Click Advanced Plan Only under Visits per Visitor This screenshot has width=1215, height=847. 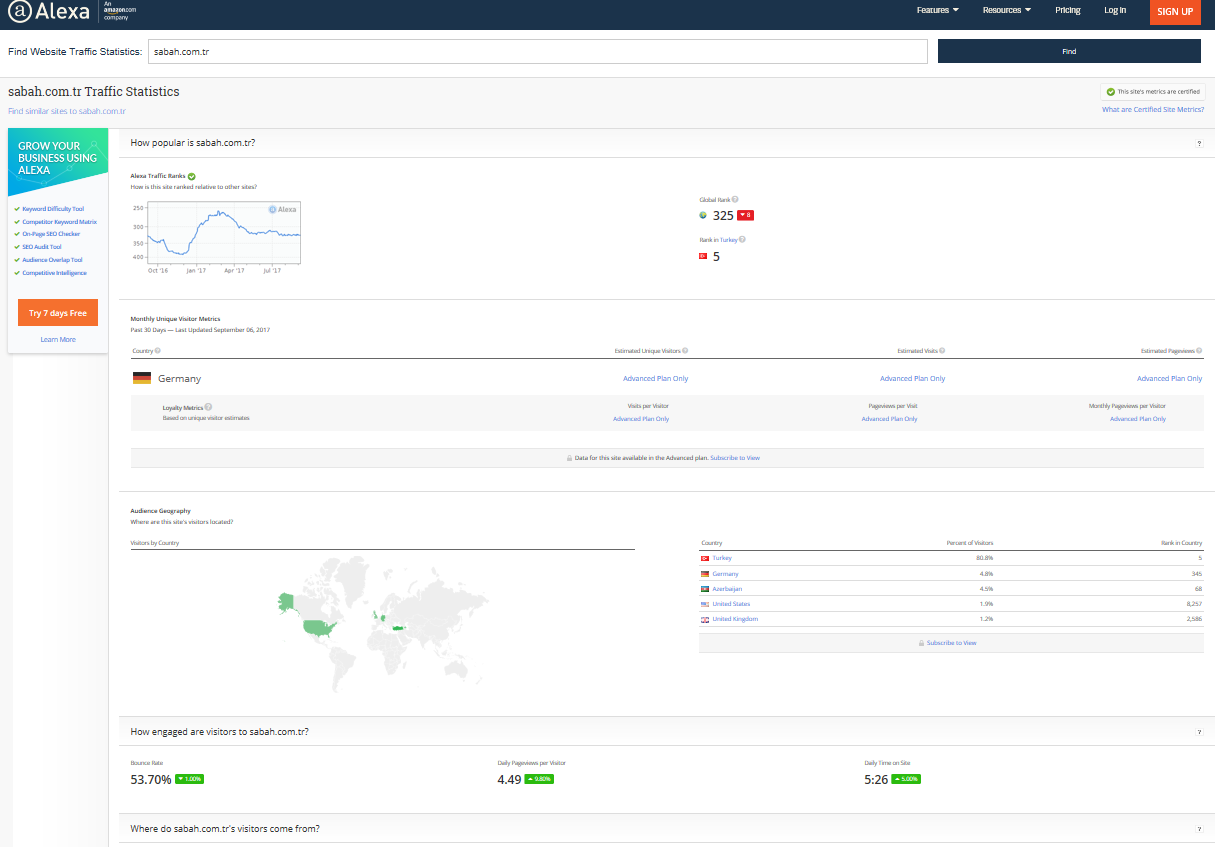[x=641, y=419]
